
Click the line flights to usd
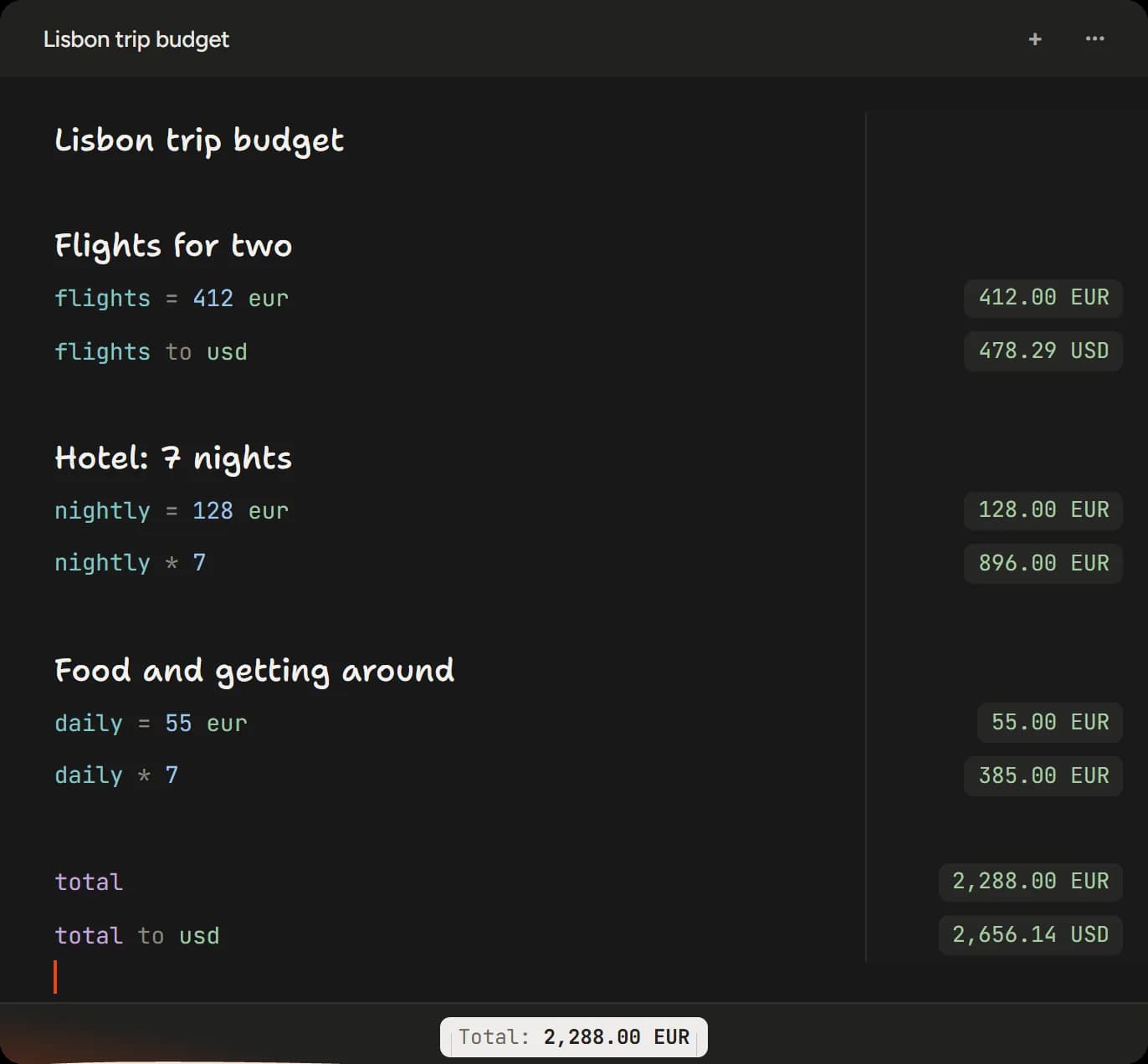151,352
